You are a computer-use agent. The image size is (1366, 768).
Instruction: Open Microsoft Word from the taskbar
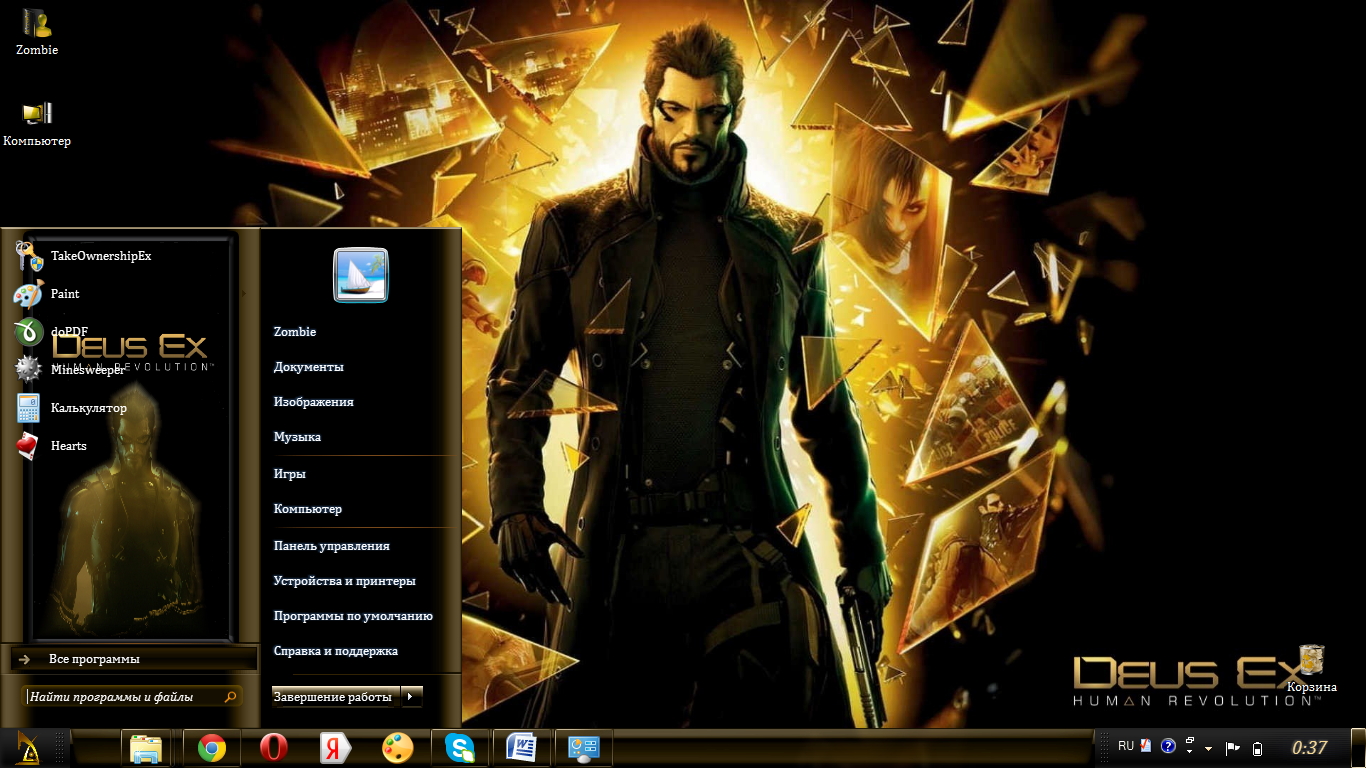click(522, 748)
